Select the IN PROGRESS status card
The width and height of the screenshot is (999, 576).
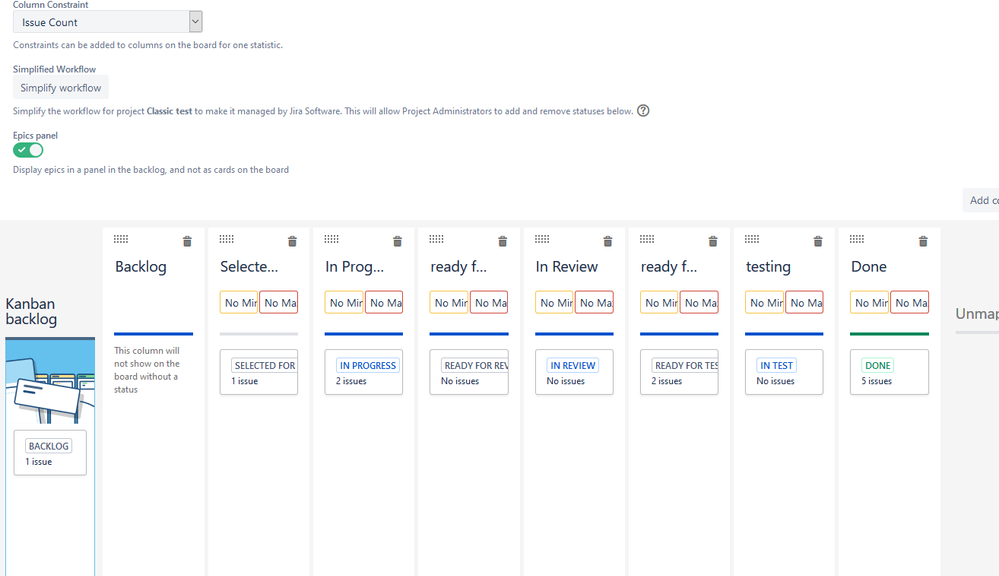[364, 372]
